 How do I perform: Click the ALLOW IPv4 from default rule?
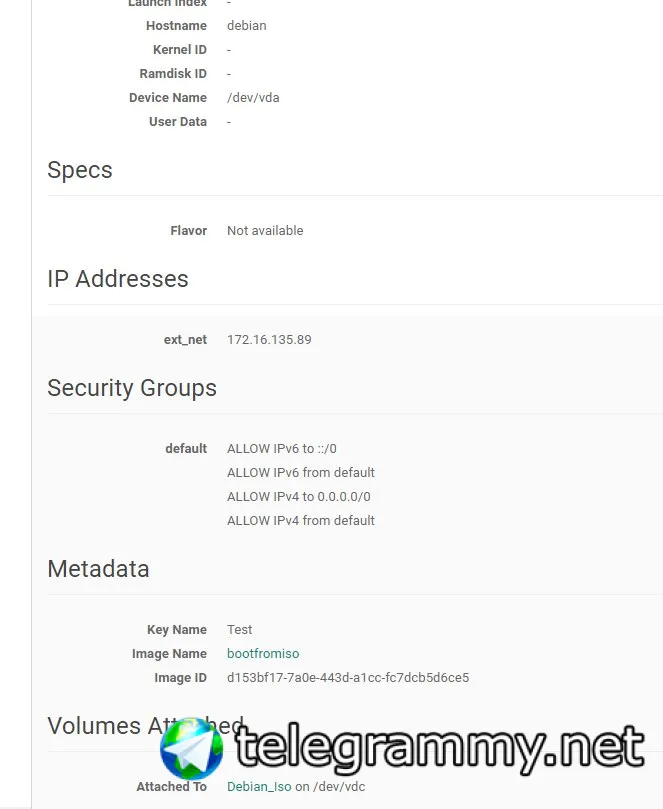[301, 521]
